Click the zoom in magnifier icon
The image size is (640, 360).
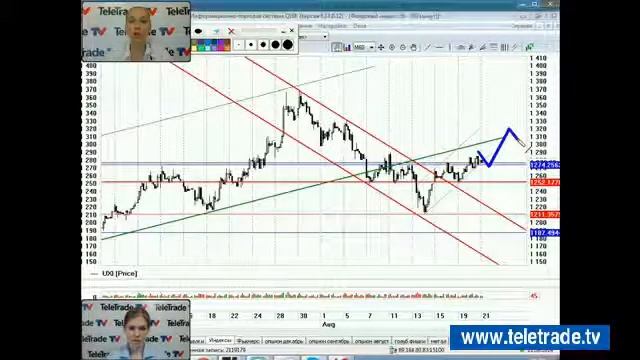(392, 47)
